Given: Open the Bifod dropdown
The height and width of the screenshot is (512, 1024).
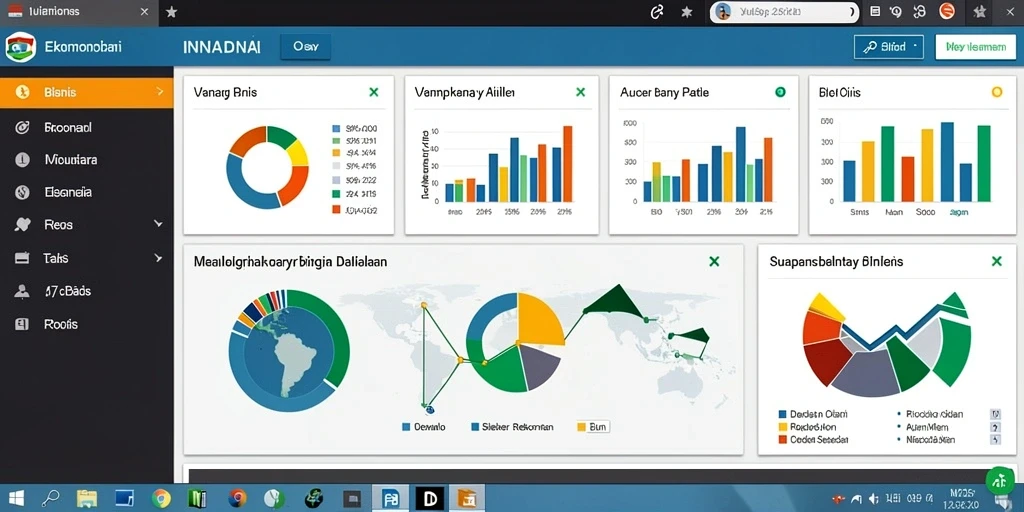Looking at the screenshot, I should (x=888, y=47).
